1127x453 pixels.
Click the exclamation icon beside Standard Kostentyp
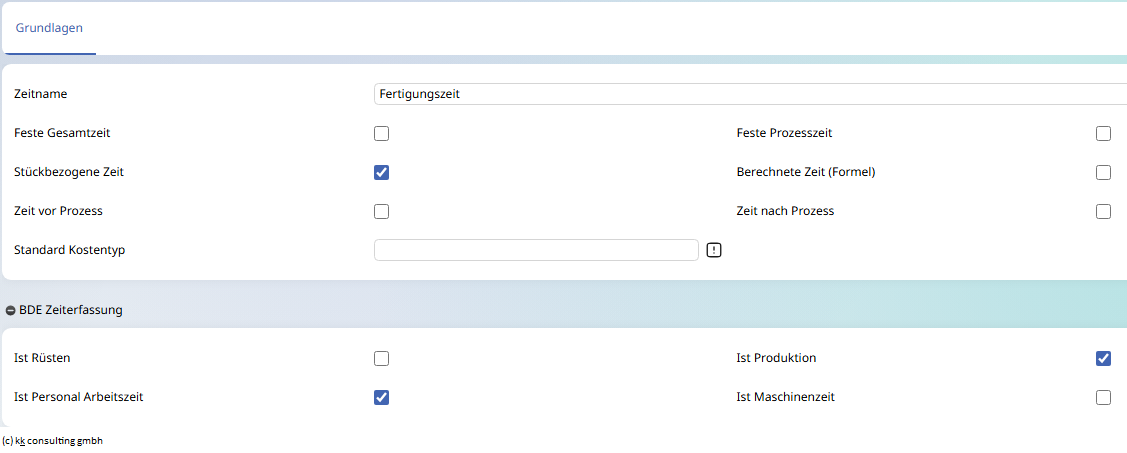point(714,250)
